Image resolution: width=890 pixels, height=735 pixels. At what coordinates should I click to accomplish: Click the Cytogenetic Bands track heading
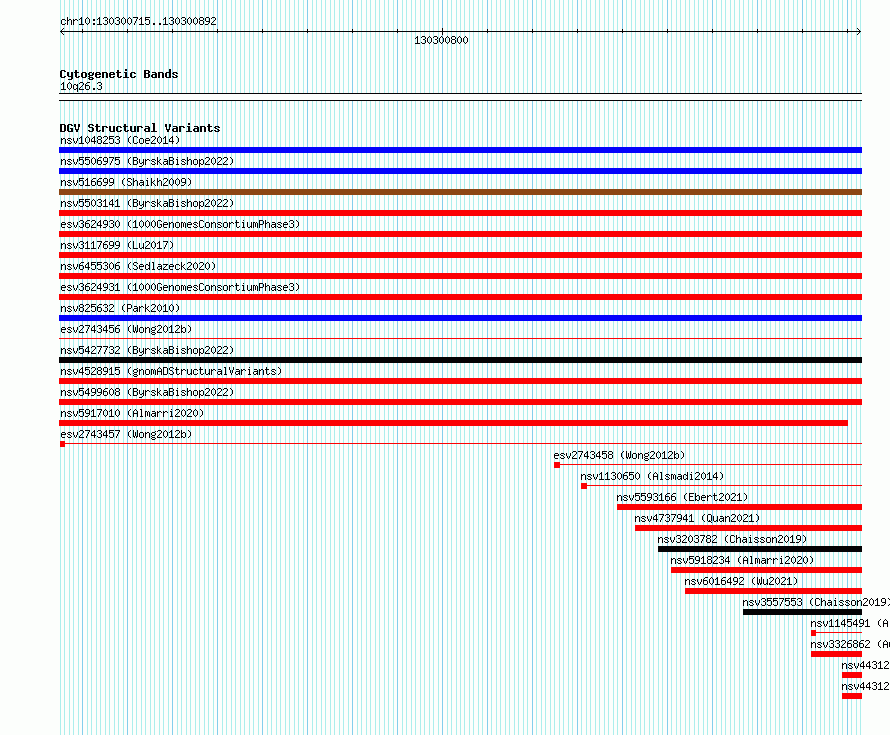119,74
